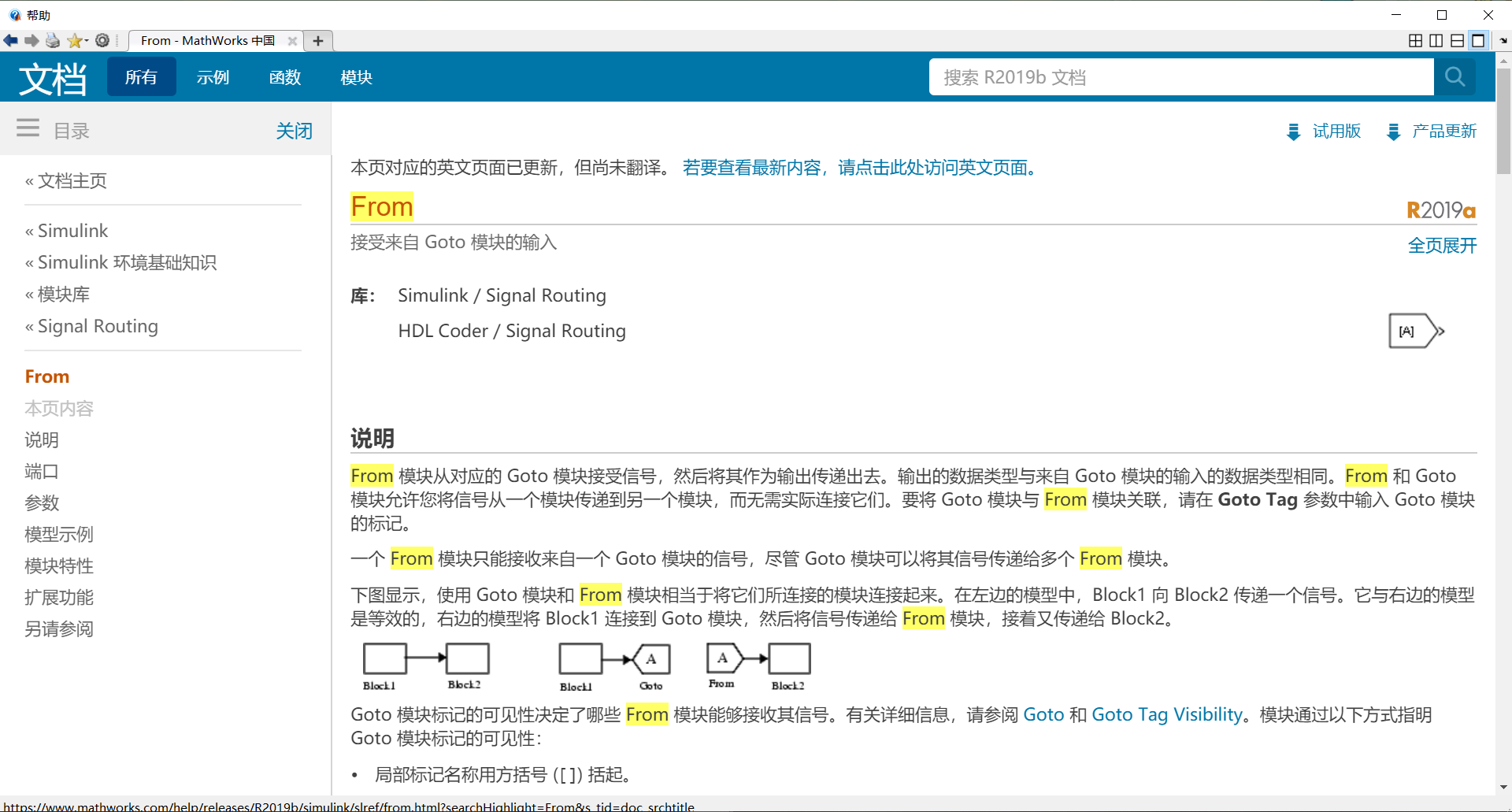Open favorites with the star icon

point(75,40)
